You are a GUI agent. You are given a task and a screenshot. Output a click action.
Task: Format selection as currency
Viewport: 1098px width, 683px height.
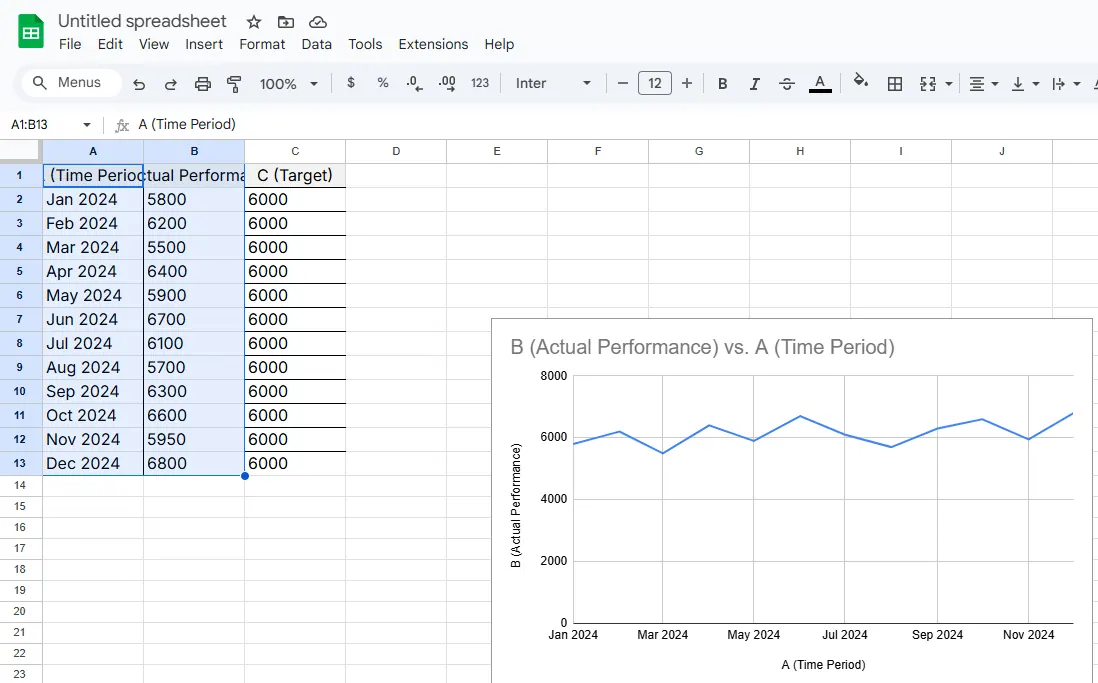[x=351, y=83]
